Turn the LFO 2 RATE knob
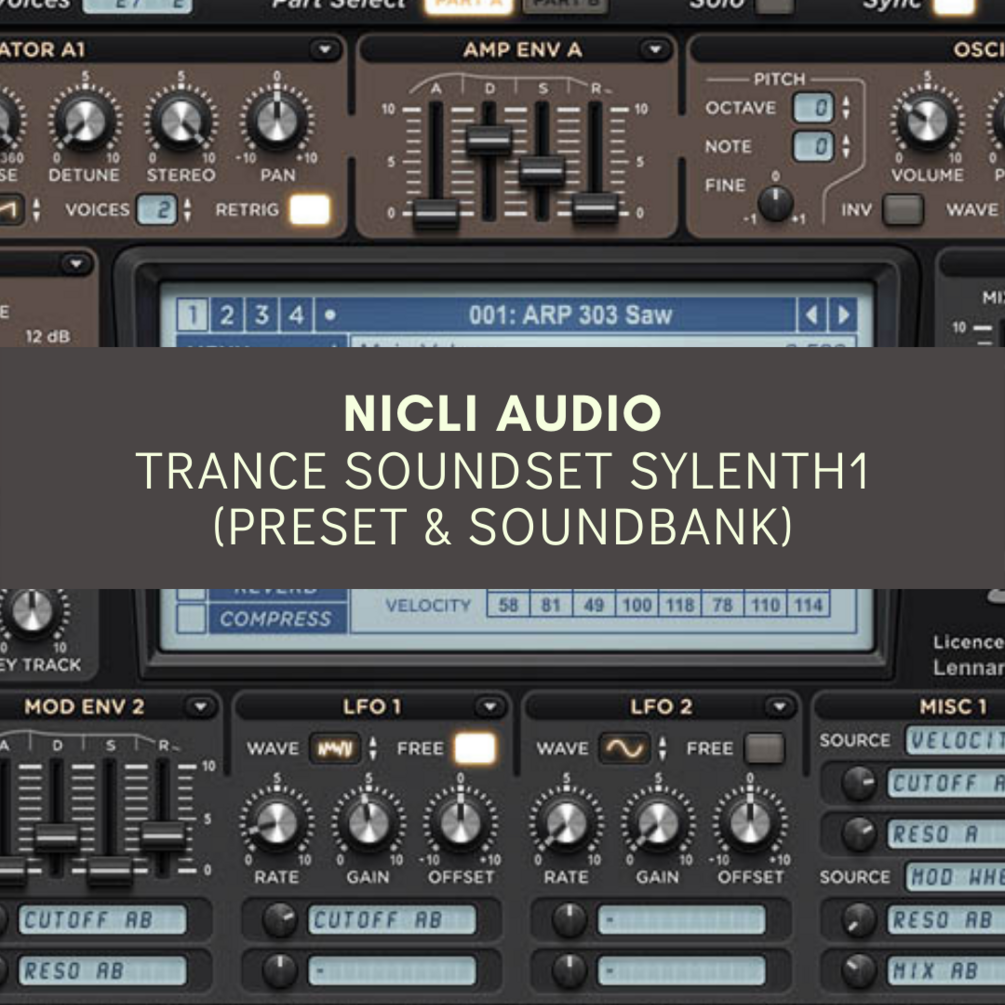This screenshot has width=1005, height=1005. point(566,823)
